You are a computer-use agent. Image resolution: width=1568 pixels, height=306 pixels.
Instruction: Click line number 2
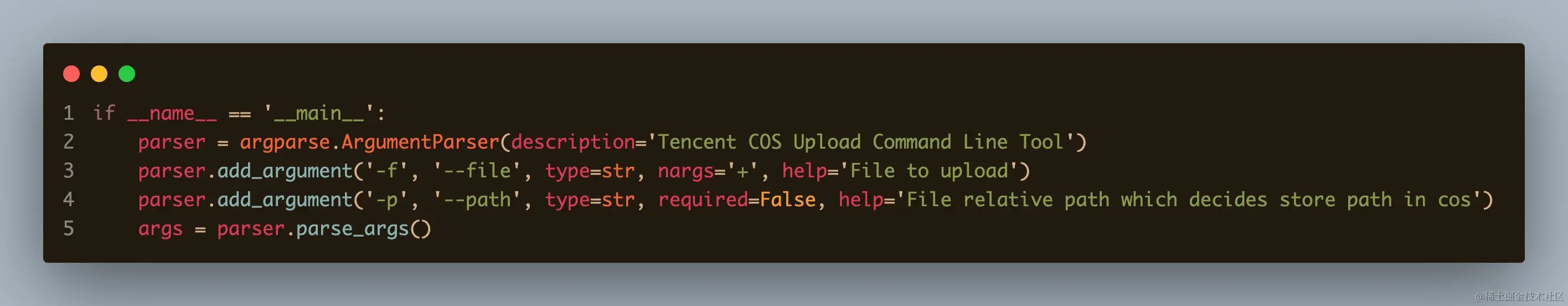click(x=69, y=141)
